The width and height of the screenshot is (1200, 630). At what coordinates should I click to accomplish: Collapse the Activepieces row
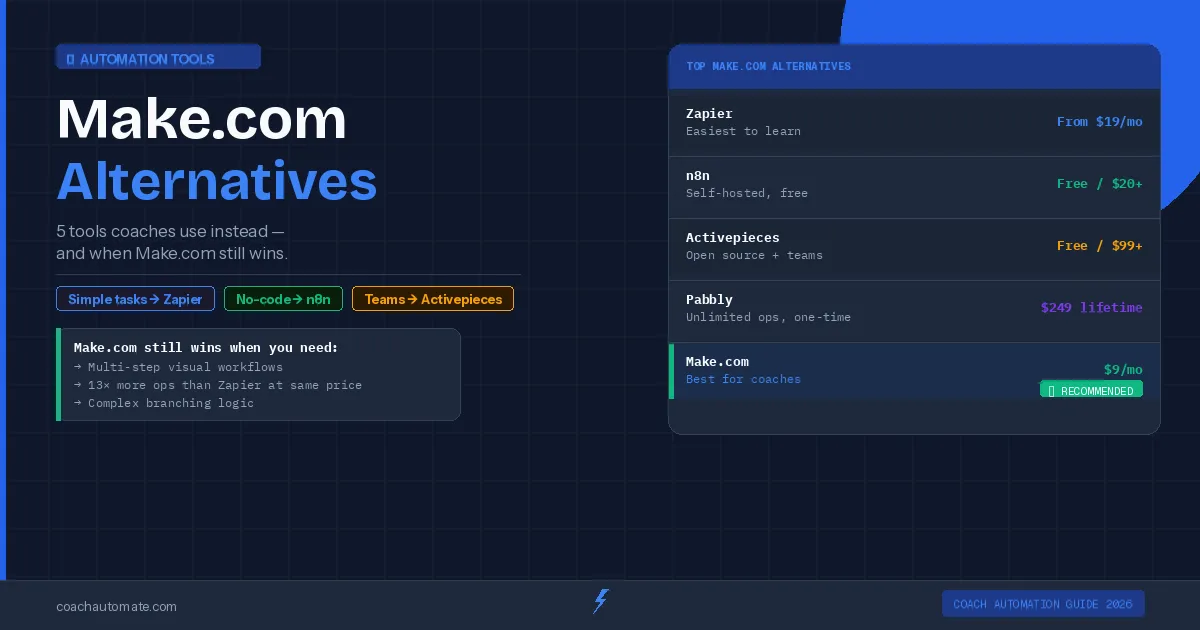[x=914, y=246]
